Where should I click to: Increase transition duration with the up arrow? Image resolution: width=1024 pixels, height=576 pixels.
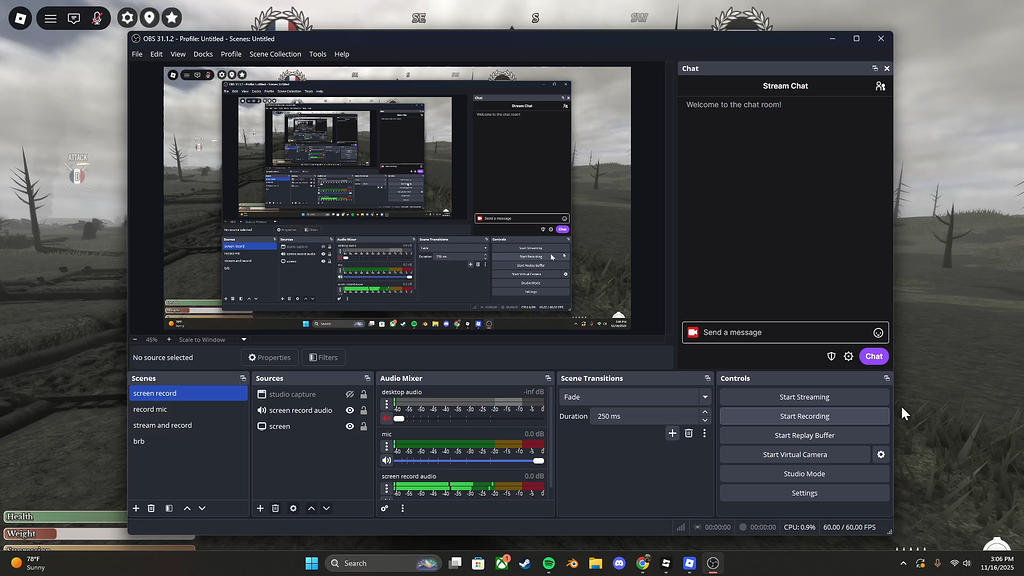click(x=704, y=412)
